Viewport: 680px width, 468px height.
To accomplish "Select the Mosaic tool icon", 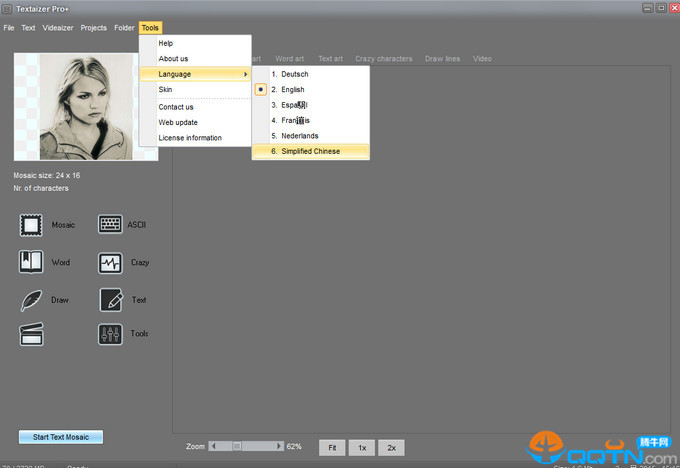I will [x=31, y=225].
